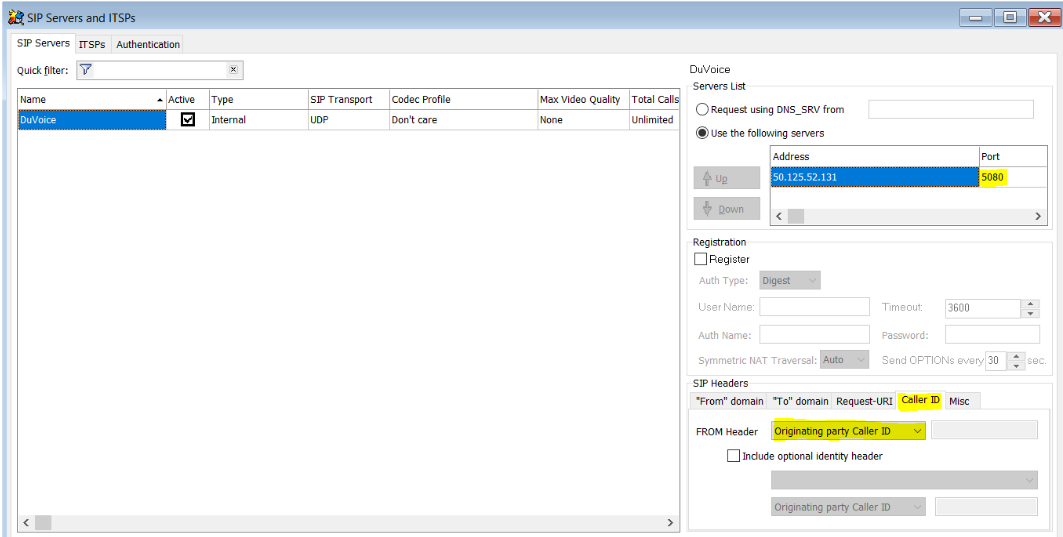The image size is (1063, 537).
Task: Check Include optional identity header
Action: 734,456
